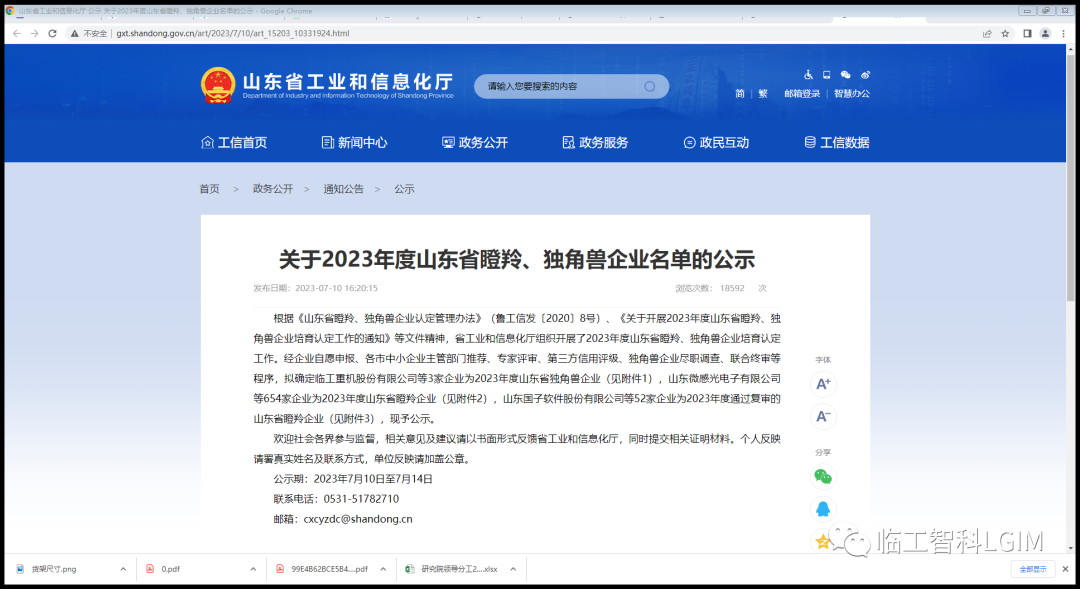
Task: Share article via QQ penguin icon
Action: tap(823, 509)
